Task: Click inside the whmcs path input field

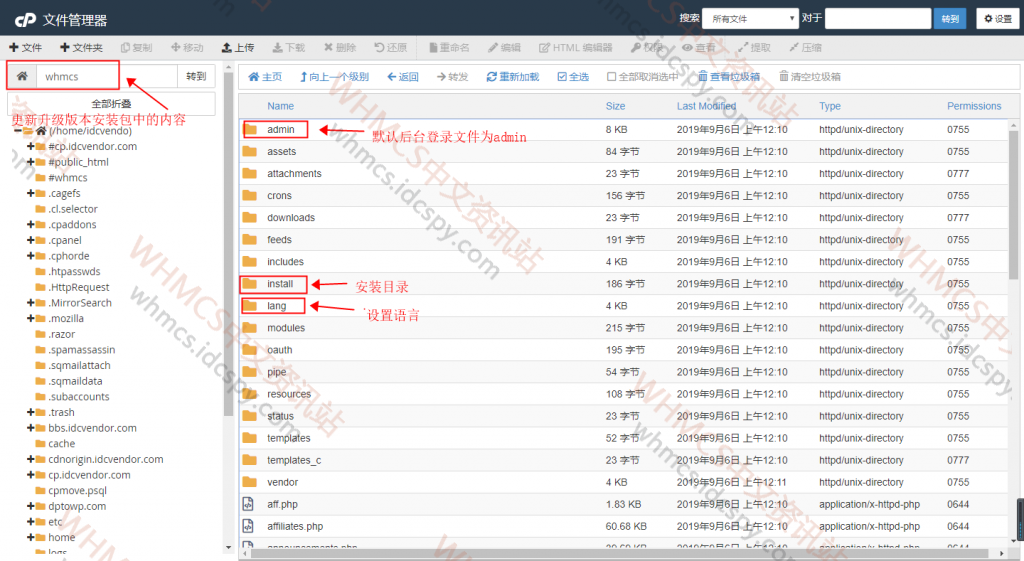Action: (x=106, y=76)
